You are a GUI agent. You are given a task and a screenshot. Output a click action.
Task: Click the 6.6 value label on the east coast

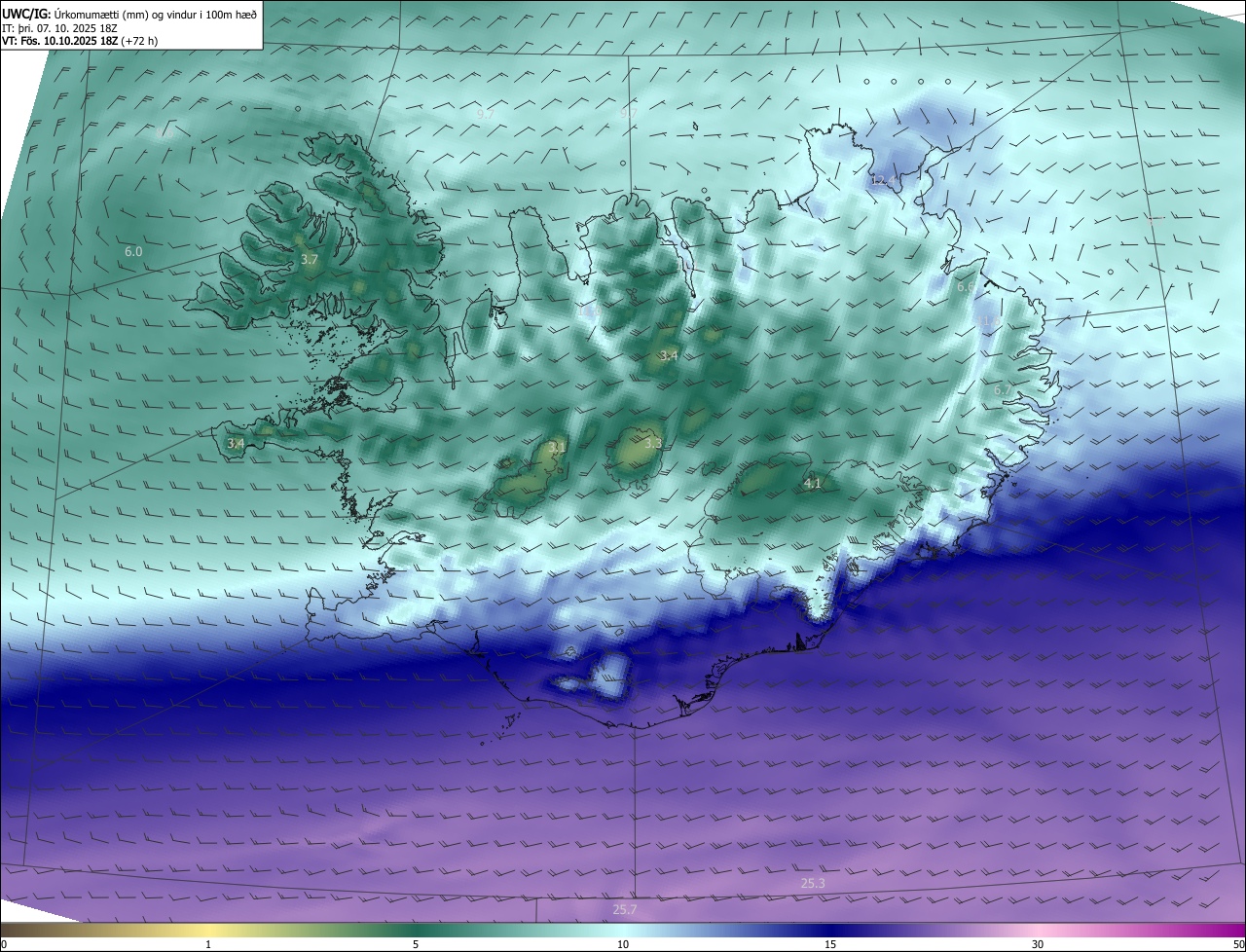pos(965,287)
